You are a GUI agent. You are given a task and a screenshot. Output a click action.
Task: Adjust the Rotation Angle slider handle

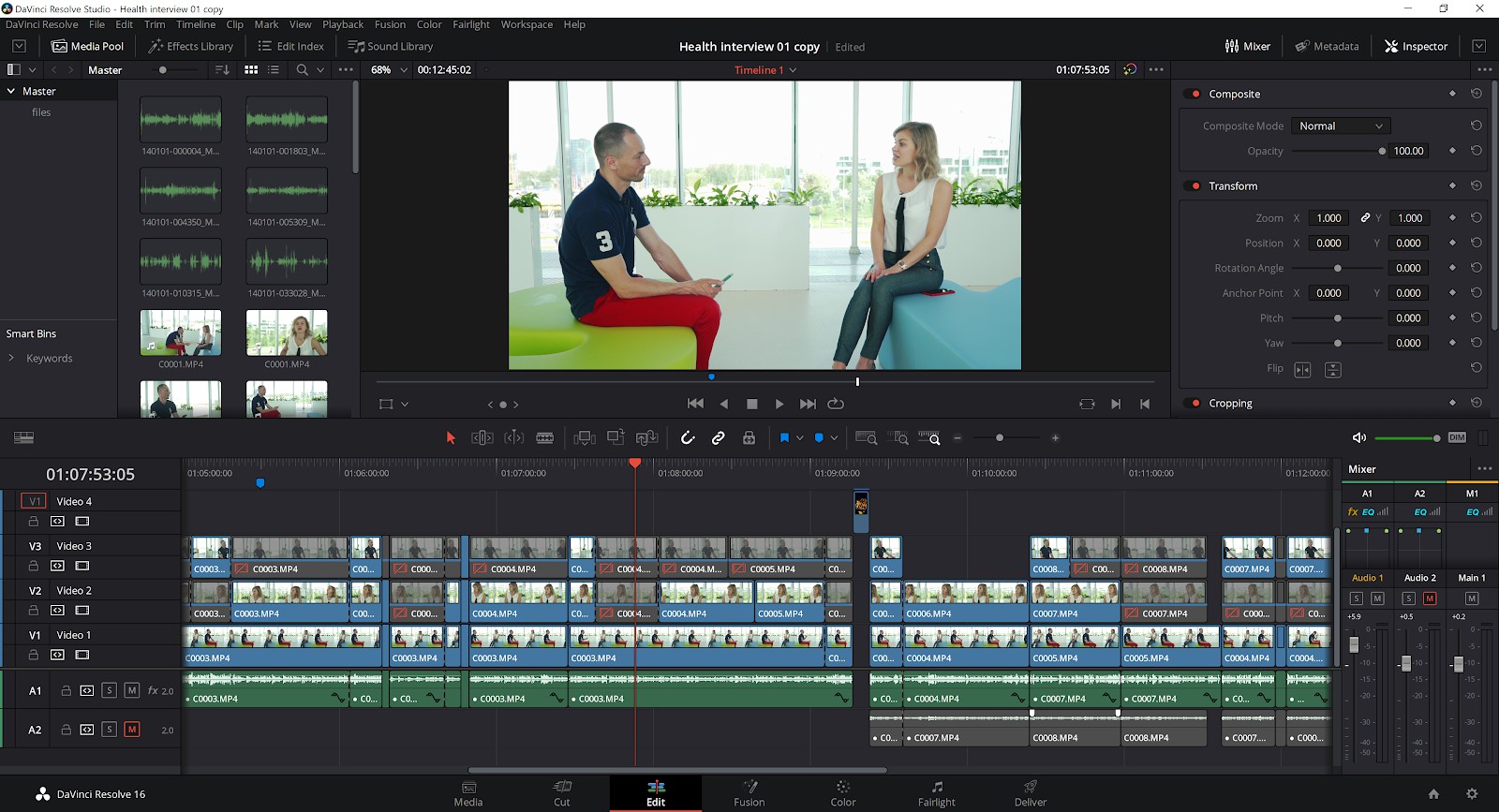click(1338, 268)
